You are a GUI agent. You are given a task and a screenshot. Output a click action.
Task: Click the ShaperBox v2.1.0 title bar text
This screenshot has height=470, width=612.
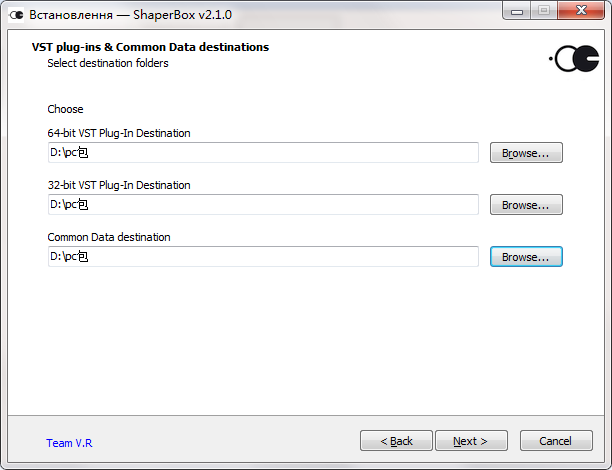pyautogui.click(x=130, y=15)
